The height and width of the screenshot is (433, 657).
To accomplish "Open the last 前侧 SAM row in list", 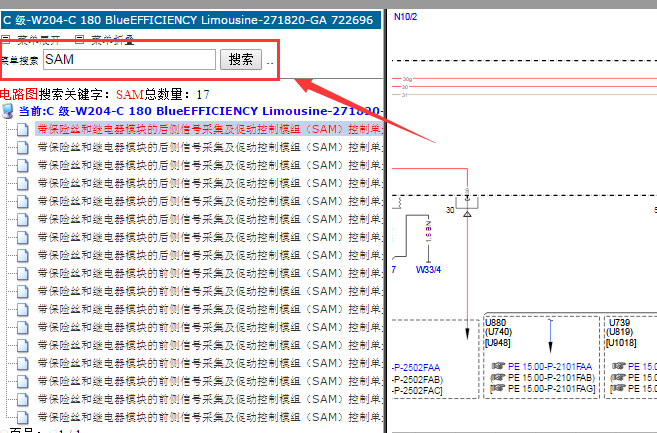I will click(210, 417).
